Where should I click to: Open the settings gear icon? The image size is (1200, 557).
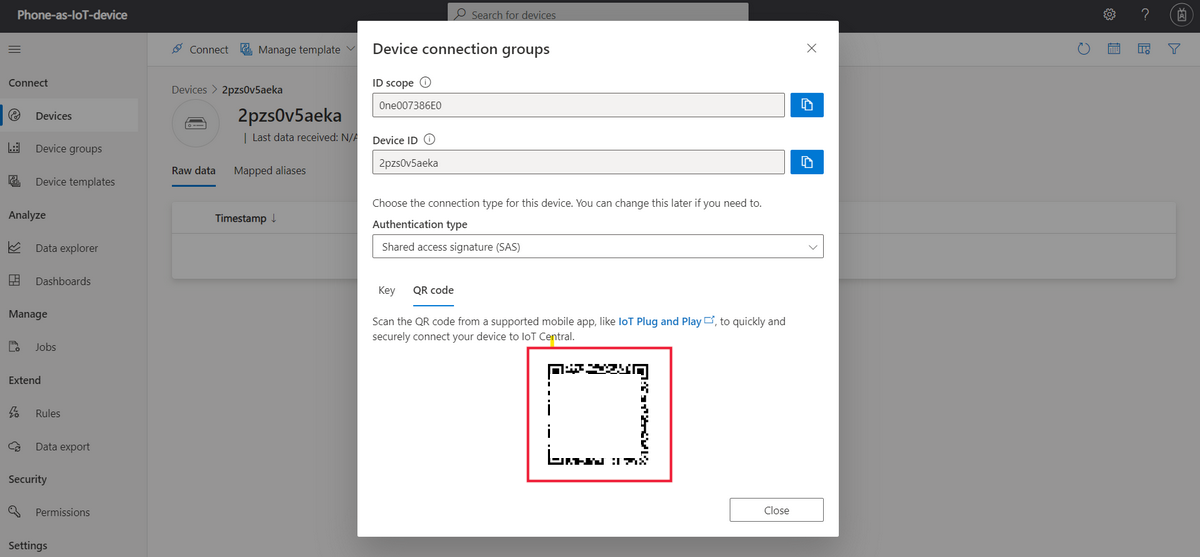tap(1109, 15)
